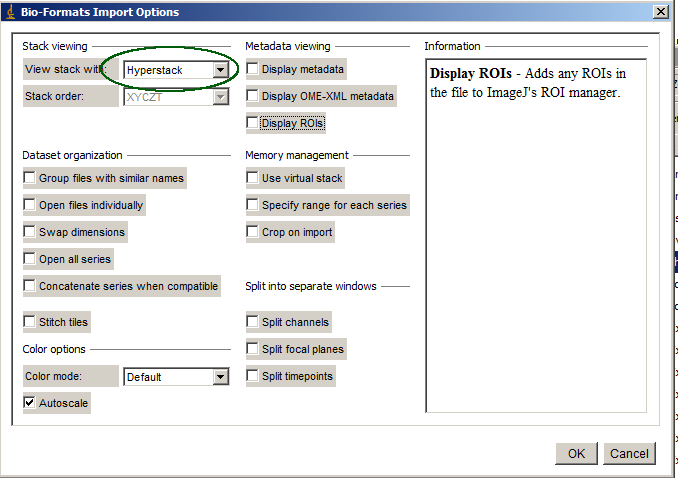The width and height of the screenshot is (678, 478).
Task: Click the microscope icon in title bar
Action: 10,11
